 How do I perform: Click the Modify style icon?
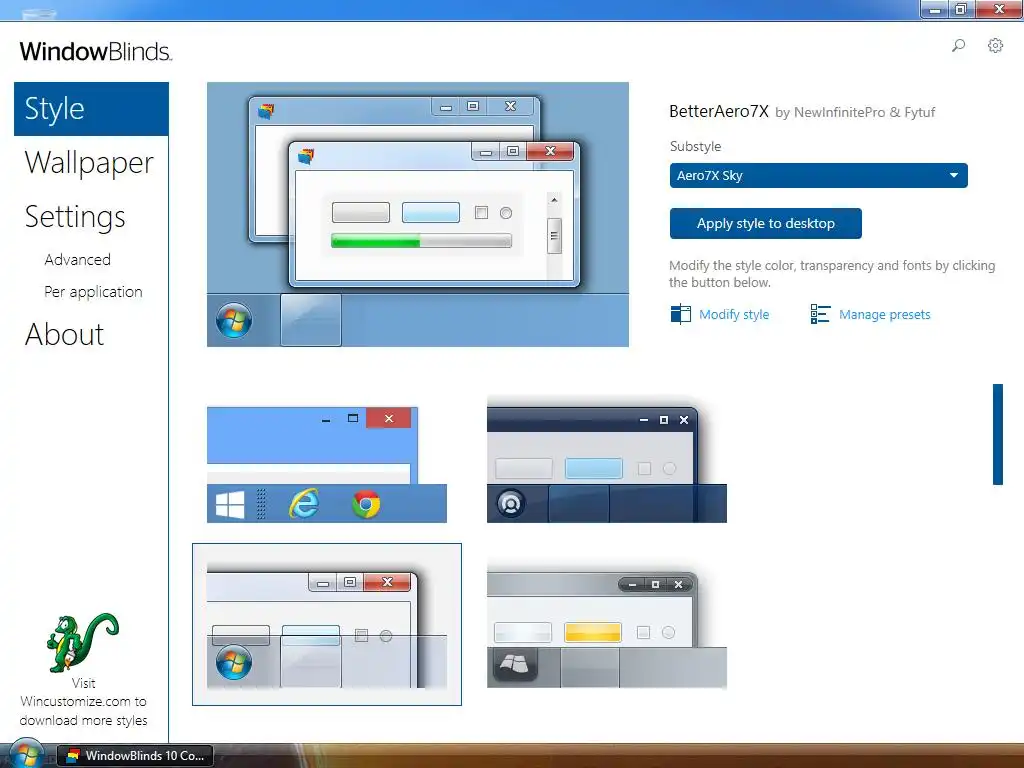point(680,314)
